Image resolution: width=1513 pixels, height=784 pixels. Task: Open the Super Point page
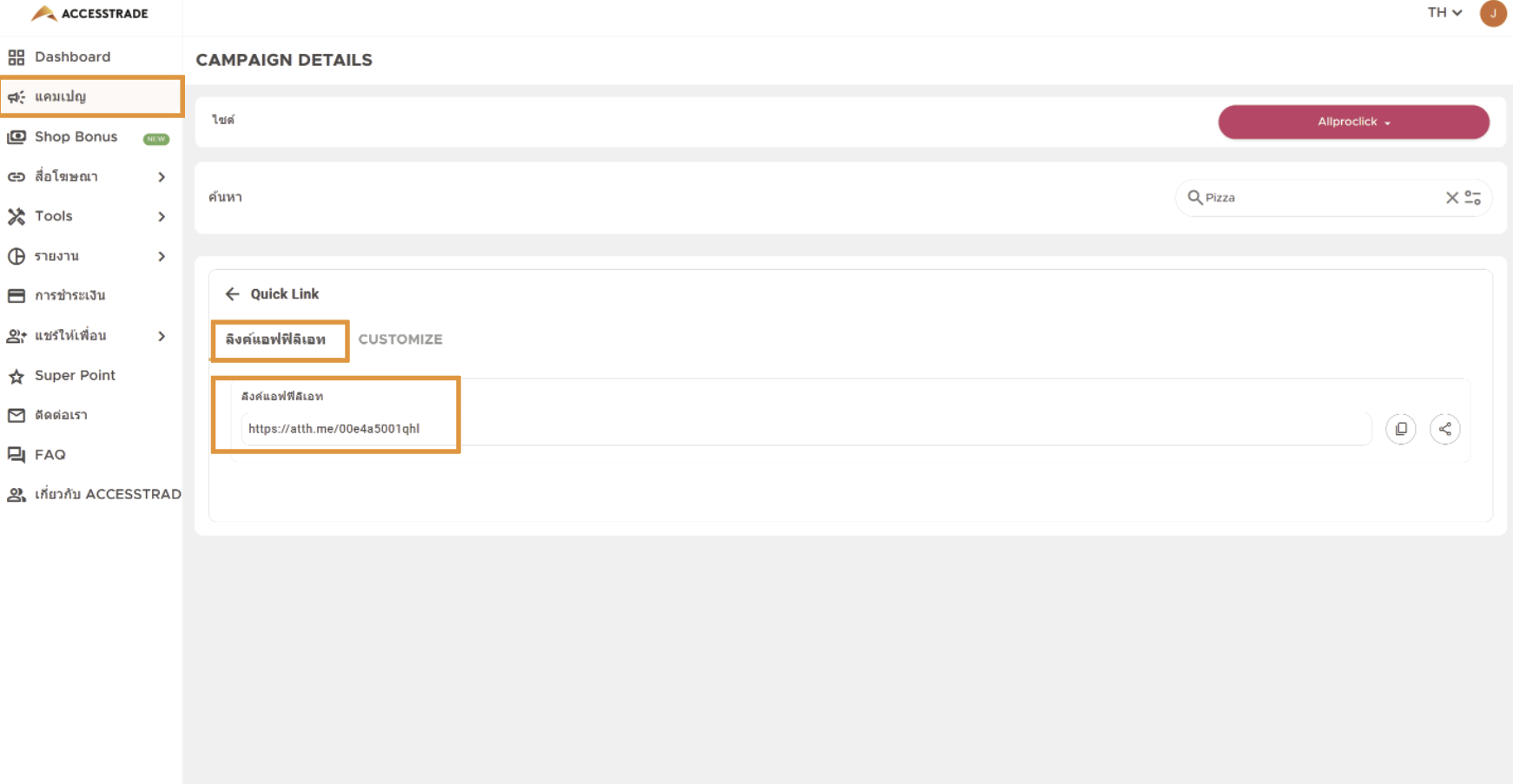[75, 376]
